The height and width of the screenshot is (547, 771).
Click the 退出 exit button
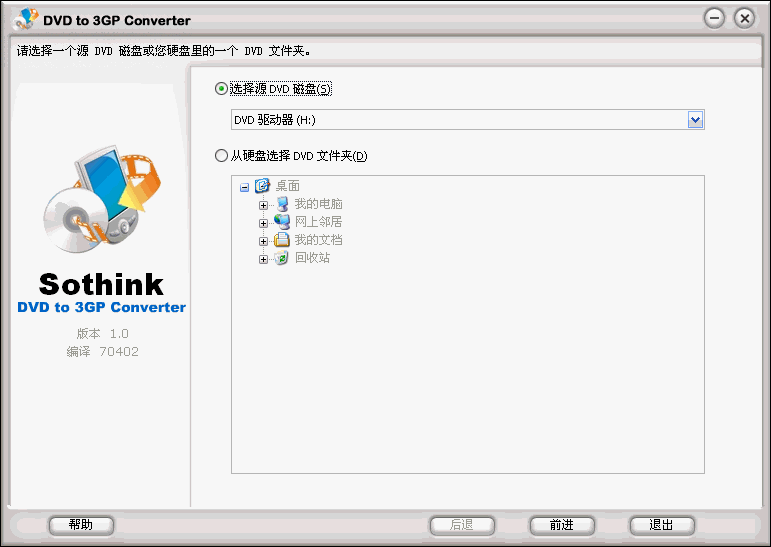coord(662,525)
